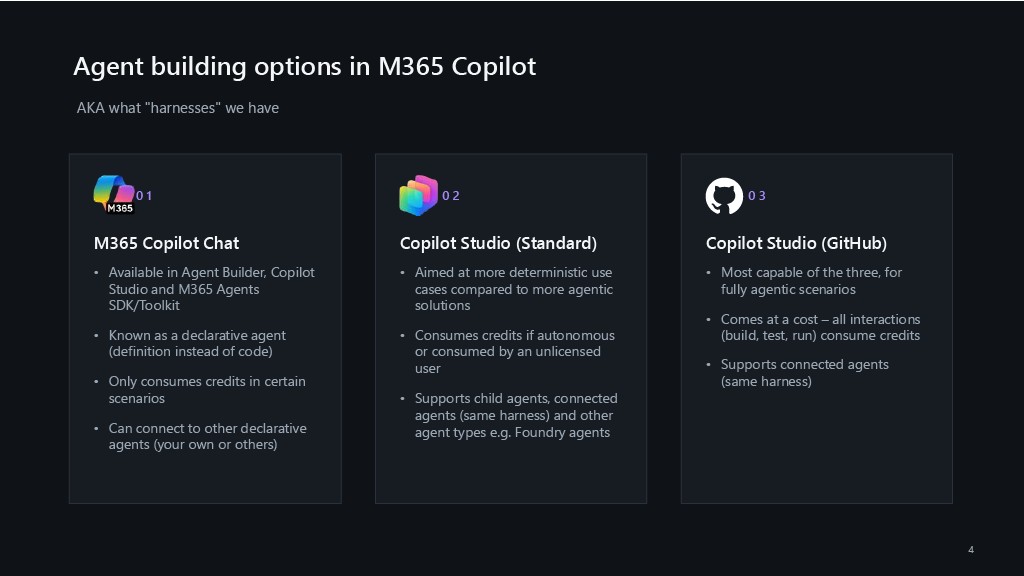
Task: Click the most capable of the three bullet
Action: pyautogui.click(x=811, y=281)
